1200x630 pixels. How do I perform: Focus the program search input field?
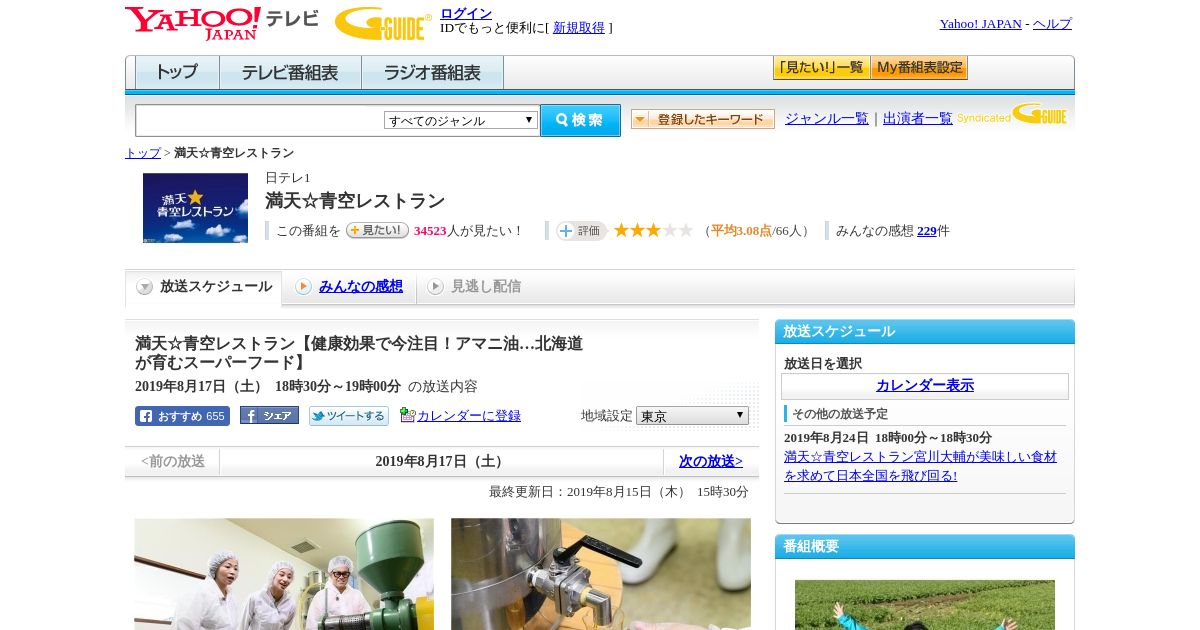259,121
